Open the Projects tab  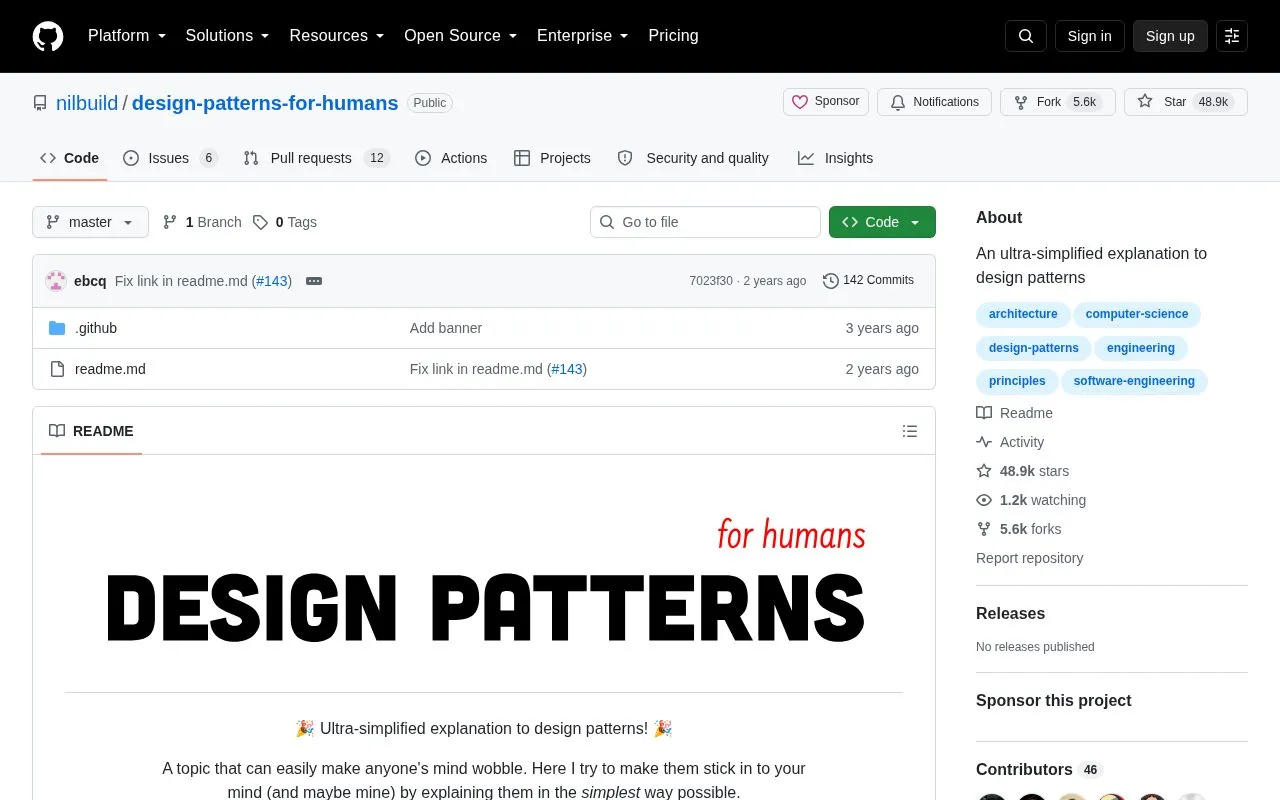[x=552, y=158]
